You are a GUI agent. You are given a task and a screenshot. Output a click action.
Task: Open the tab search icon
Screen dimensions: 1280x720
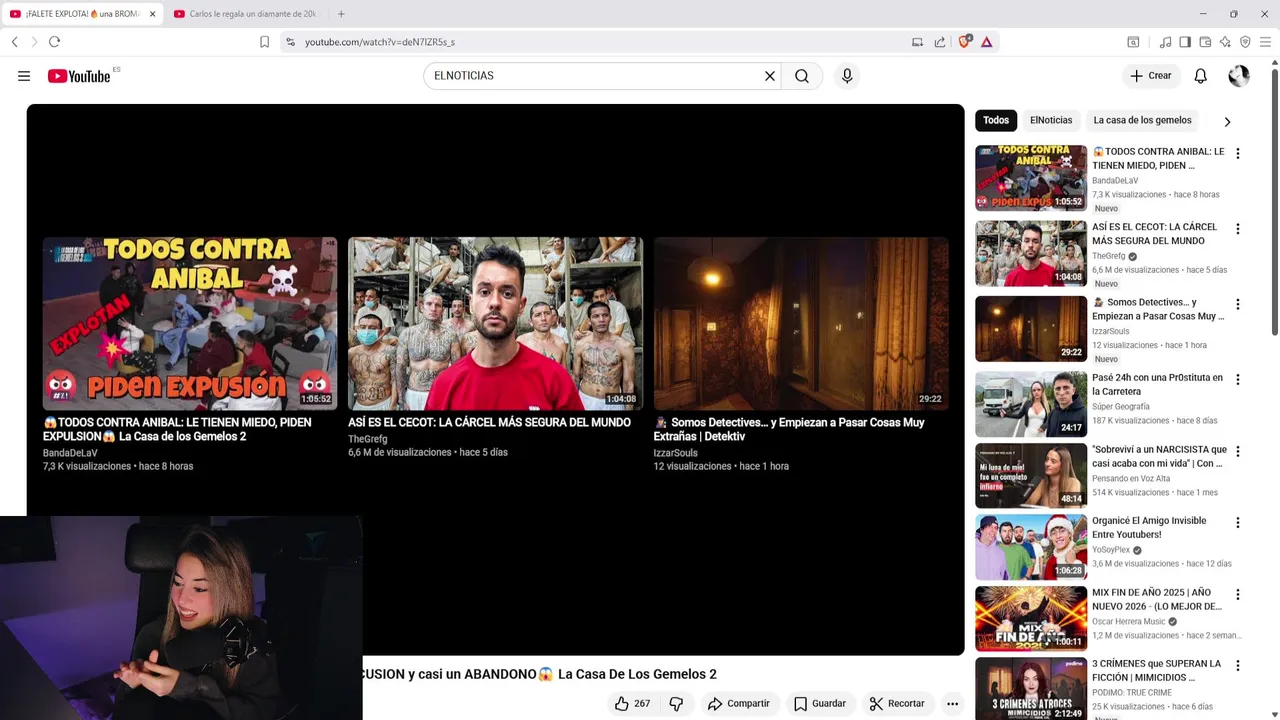point(1133,42)
